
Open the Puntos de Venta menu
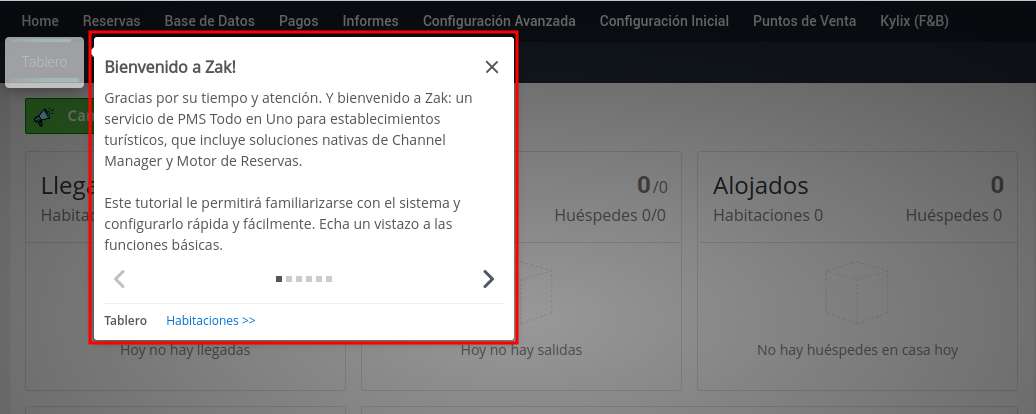(x=804, y=21)
